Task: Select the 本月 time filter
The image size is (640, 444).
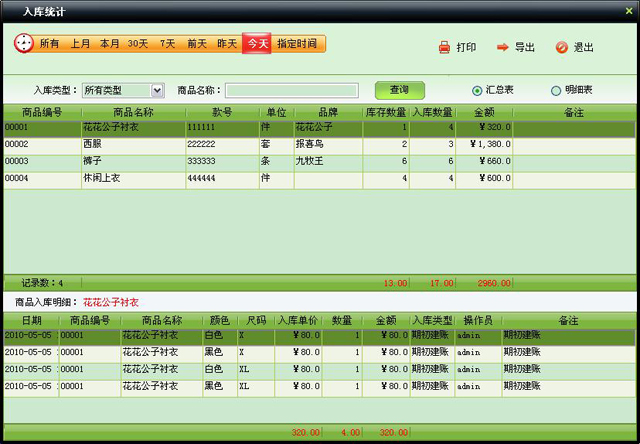Action: (109, 44)
